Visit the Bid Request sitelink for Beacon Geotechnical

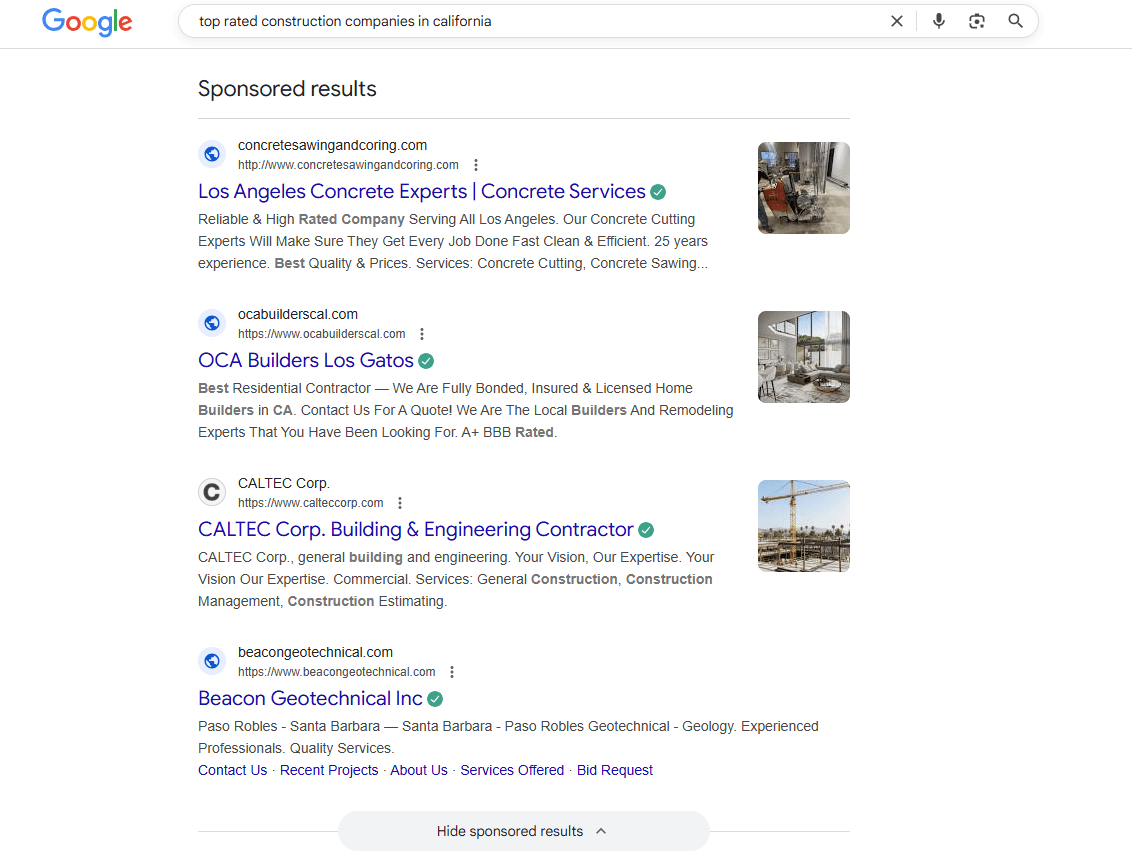614,770
